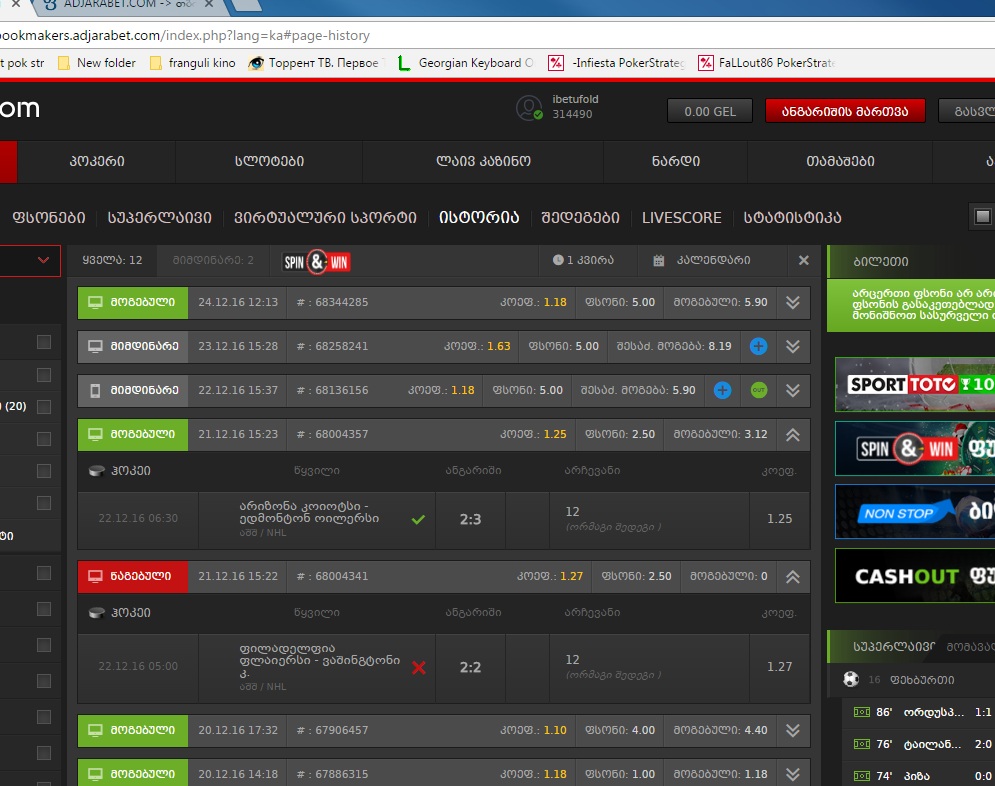Expand pending bet 68258241 details

pos(793,346)
